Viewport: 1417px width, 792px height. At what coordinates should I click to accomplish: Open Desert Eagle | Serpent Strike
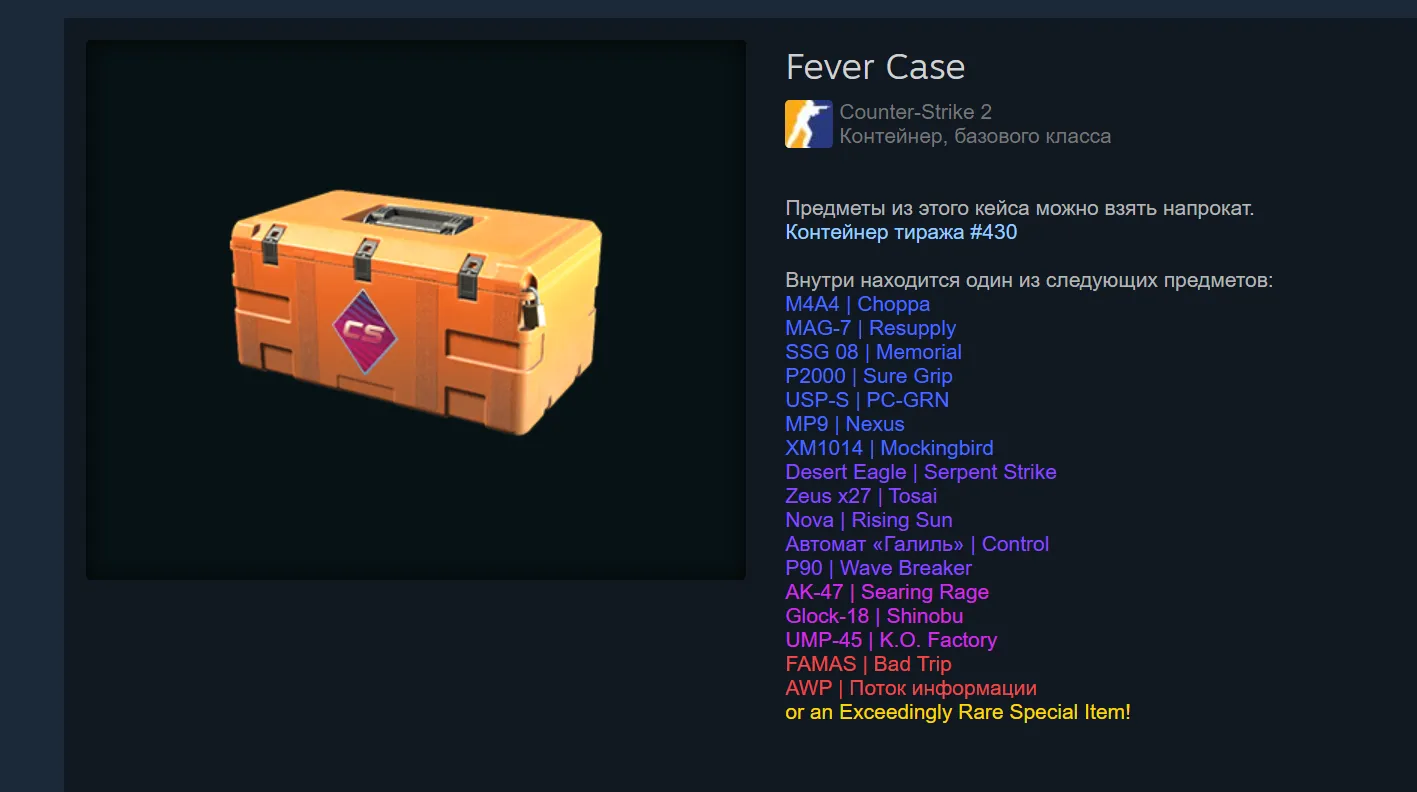pyautogui.click(x=921, y=472)
